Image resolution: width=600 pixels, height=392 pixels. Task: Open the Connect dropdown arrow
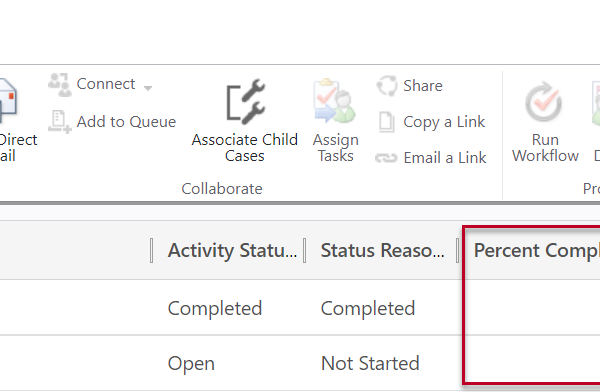pyautogui.click(x=148, y=88)
